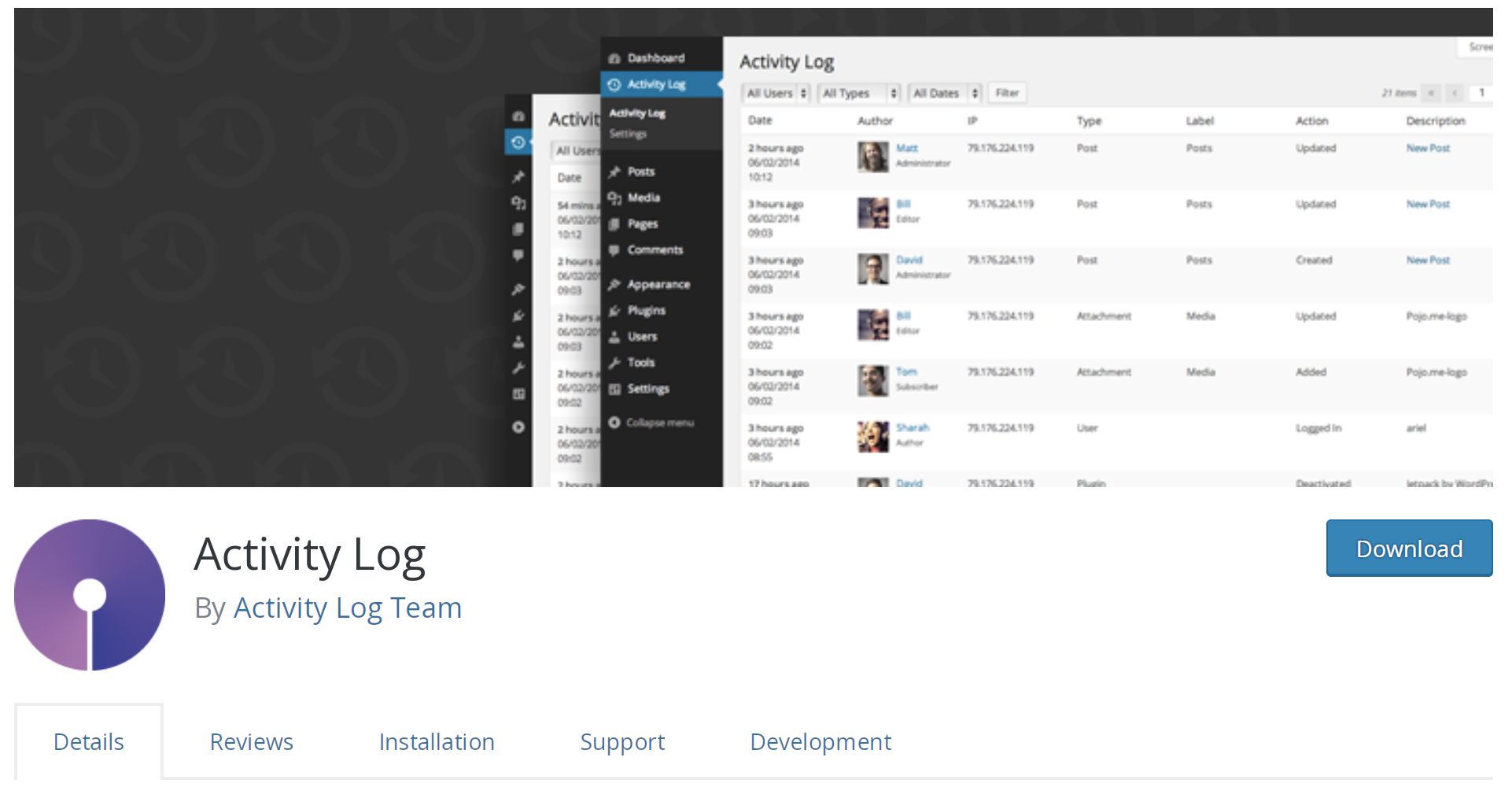This screenshot has height=798, width=1512.
Task: Select the Activity Log clock icon in the menu
Action: pos(614,84)
